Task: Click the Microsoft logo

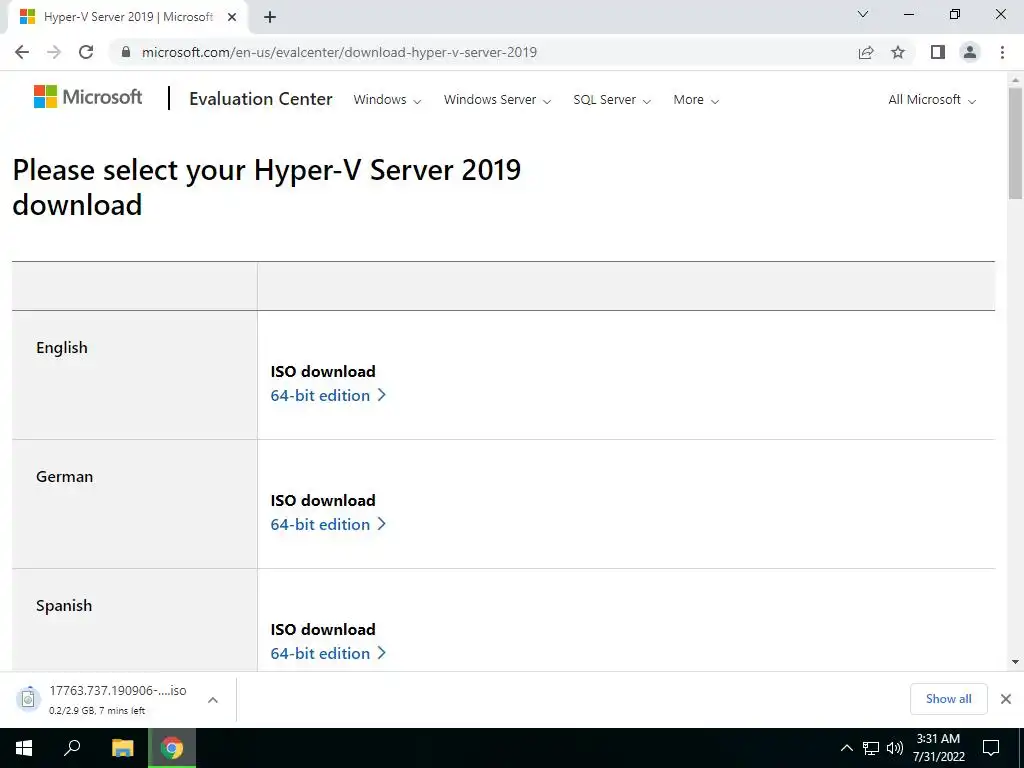Action: (x=88, y=97)
